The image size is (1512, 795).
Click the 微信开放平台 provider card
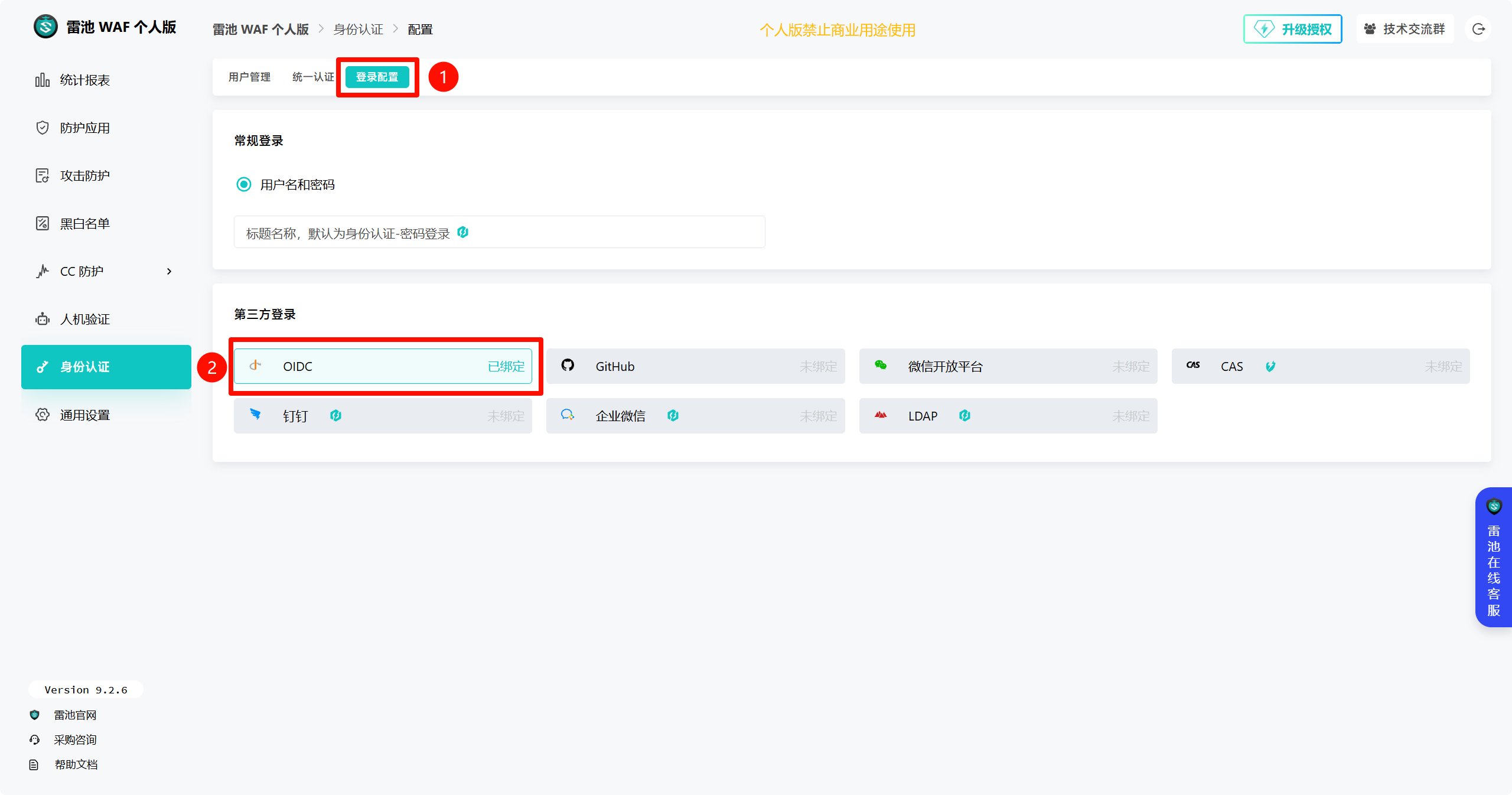(x=1008, y=366)
